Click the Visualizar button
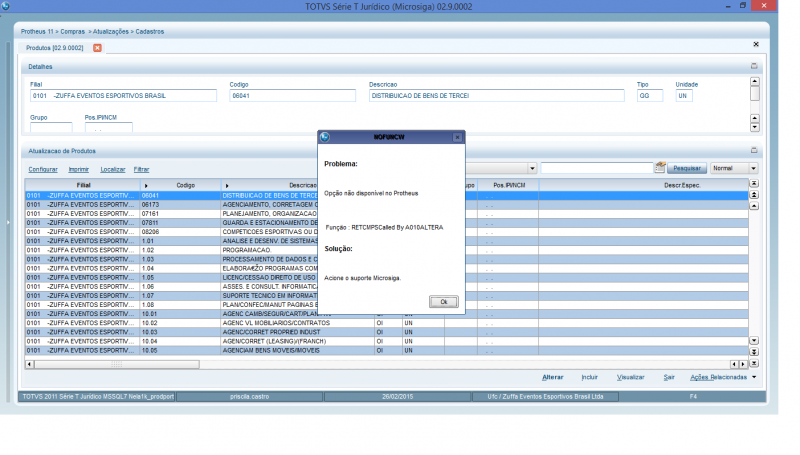Screen dimensions: 800x455 [x=631, y=377]
